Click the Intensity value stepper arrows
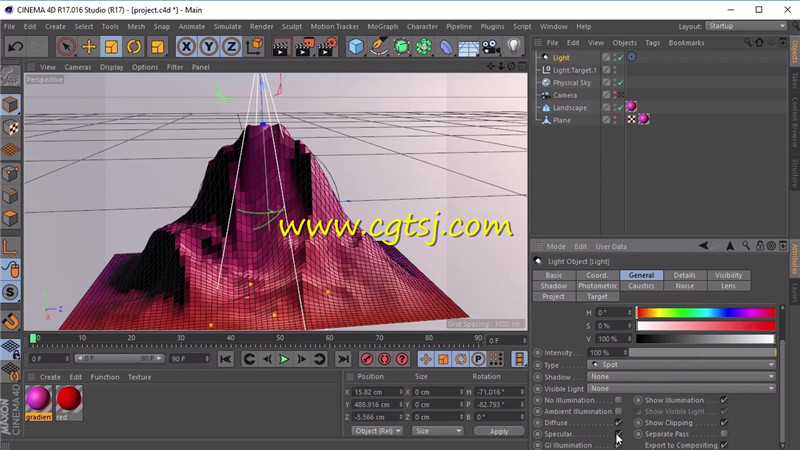This screenshot has height=450, width=800. pos(626,353)
